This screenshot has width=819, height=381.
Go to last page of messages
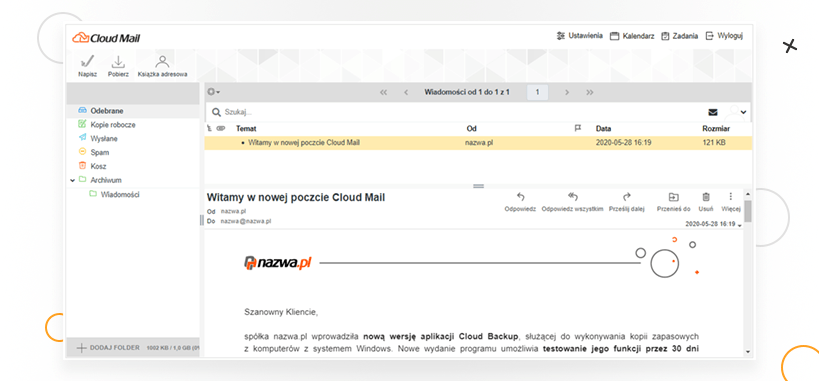click(590, 93)
